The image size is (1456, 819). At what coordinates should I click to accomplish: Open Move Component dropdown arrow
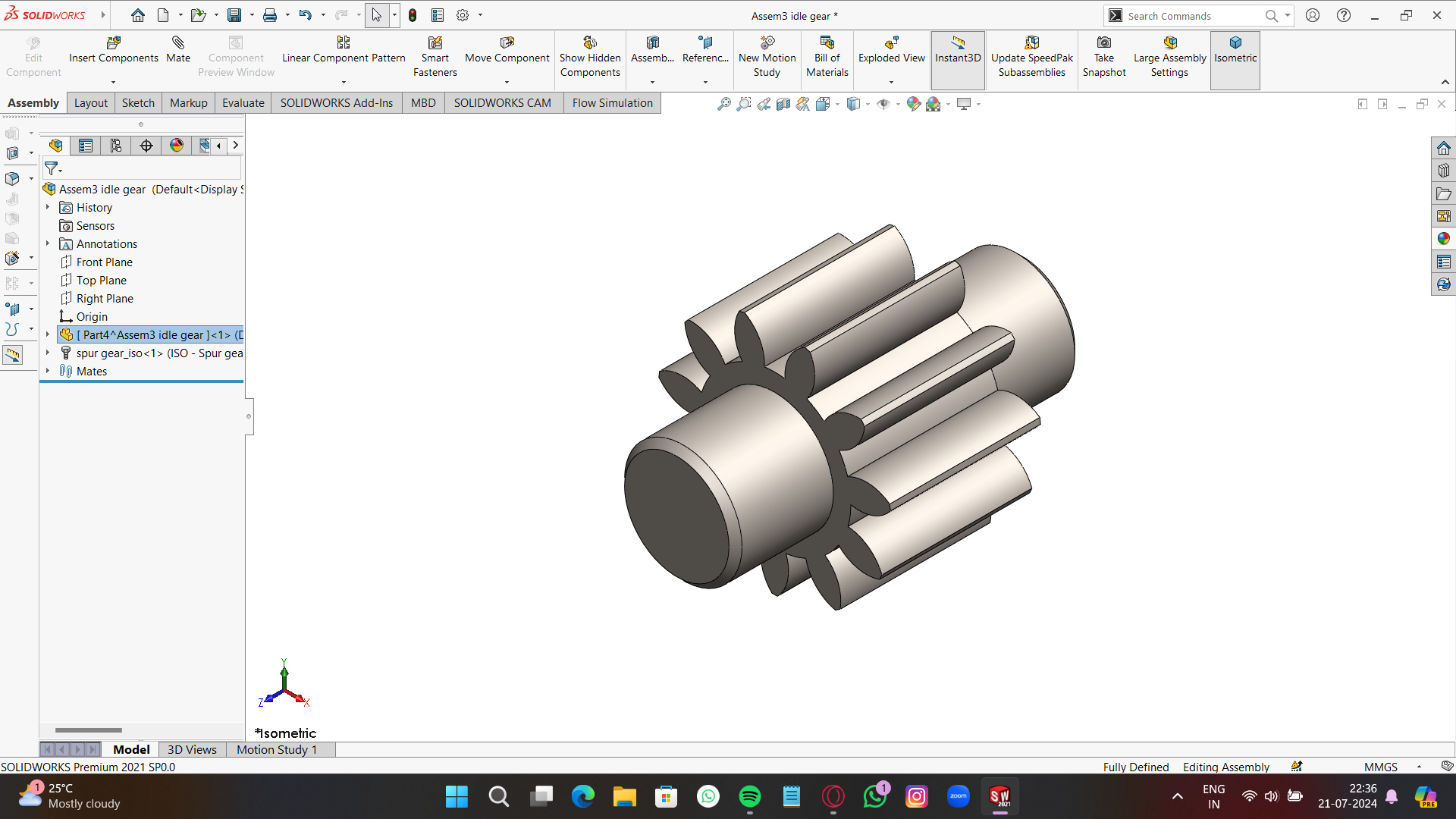507,82
